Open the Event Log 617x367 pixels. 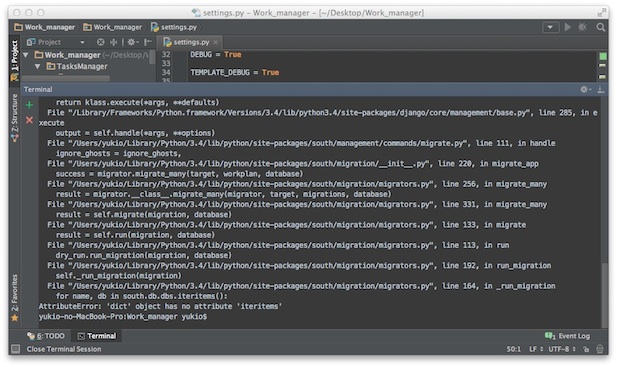pos(567,336)
